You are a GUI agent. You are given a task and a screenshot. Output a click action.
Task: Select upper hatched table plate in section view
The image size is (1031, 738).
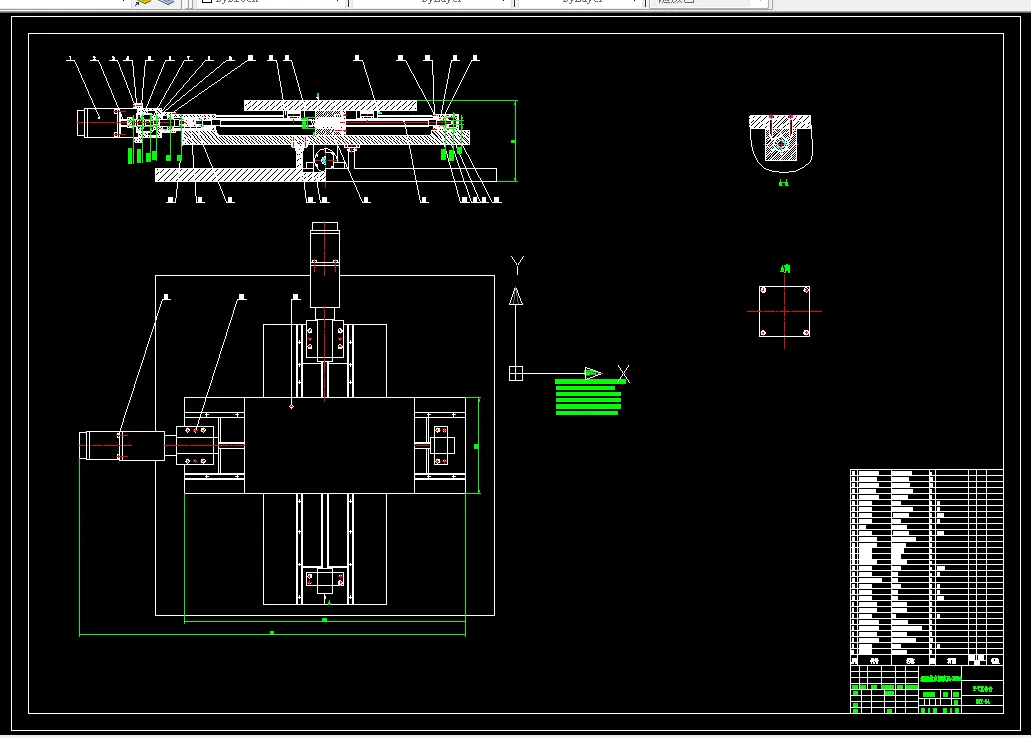coord(330,105)
